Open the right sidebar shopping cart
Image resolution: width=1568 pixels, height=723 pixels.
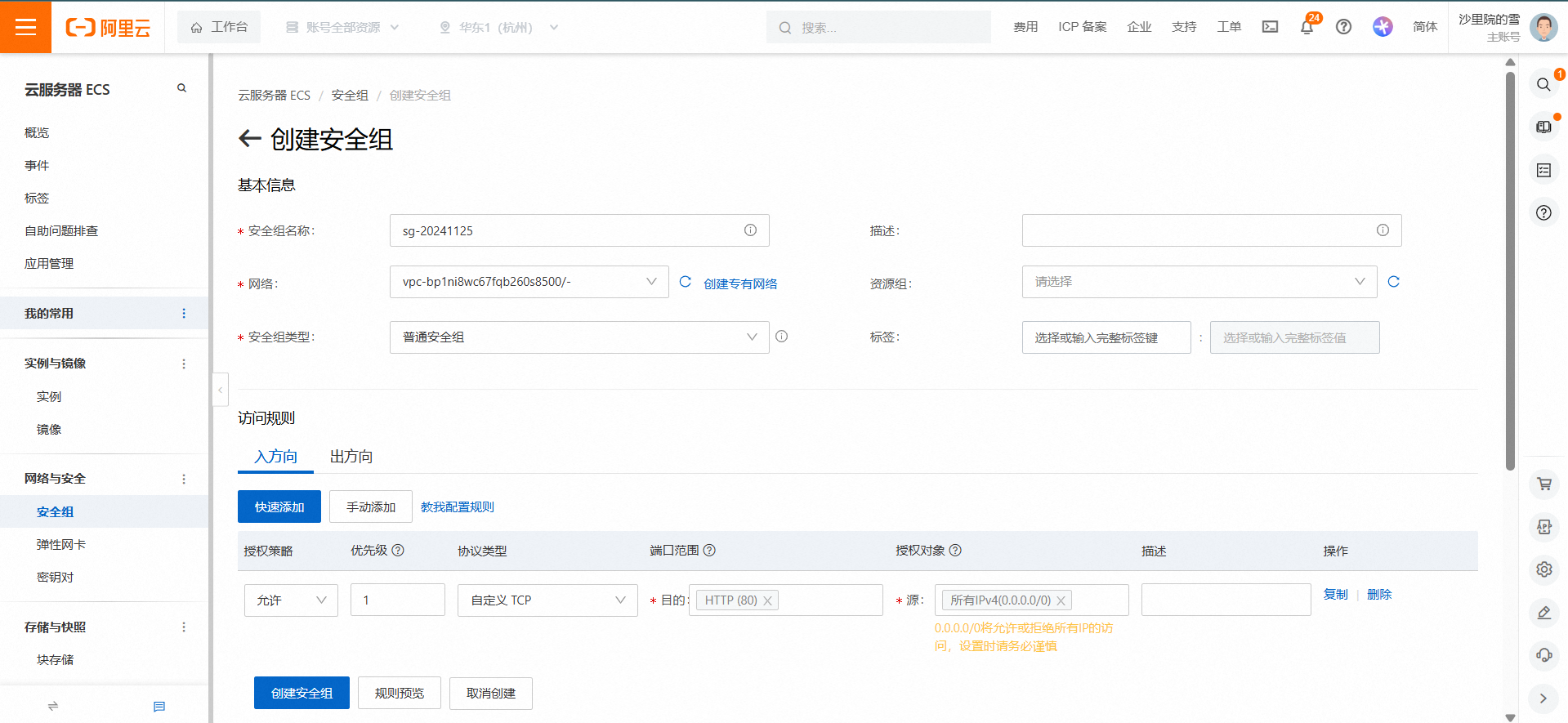click(x=1543, y=484)
